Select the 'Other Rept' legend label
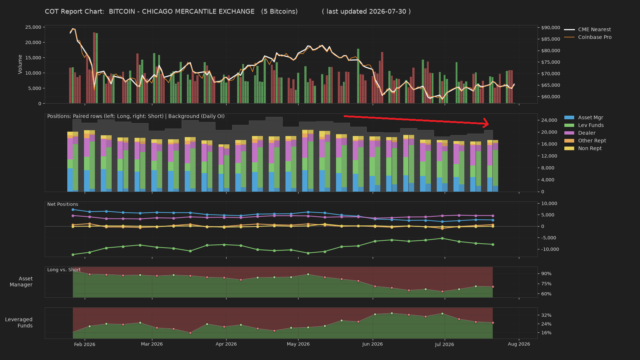 click(x=592, y=141)
